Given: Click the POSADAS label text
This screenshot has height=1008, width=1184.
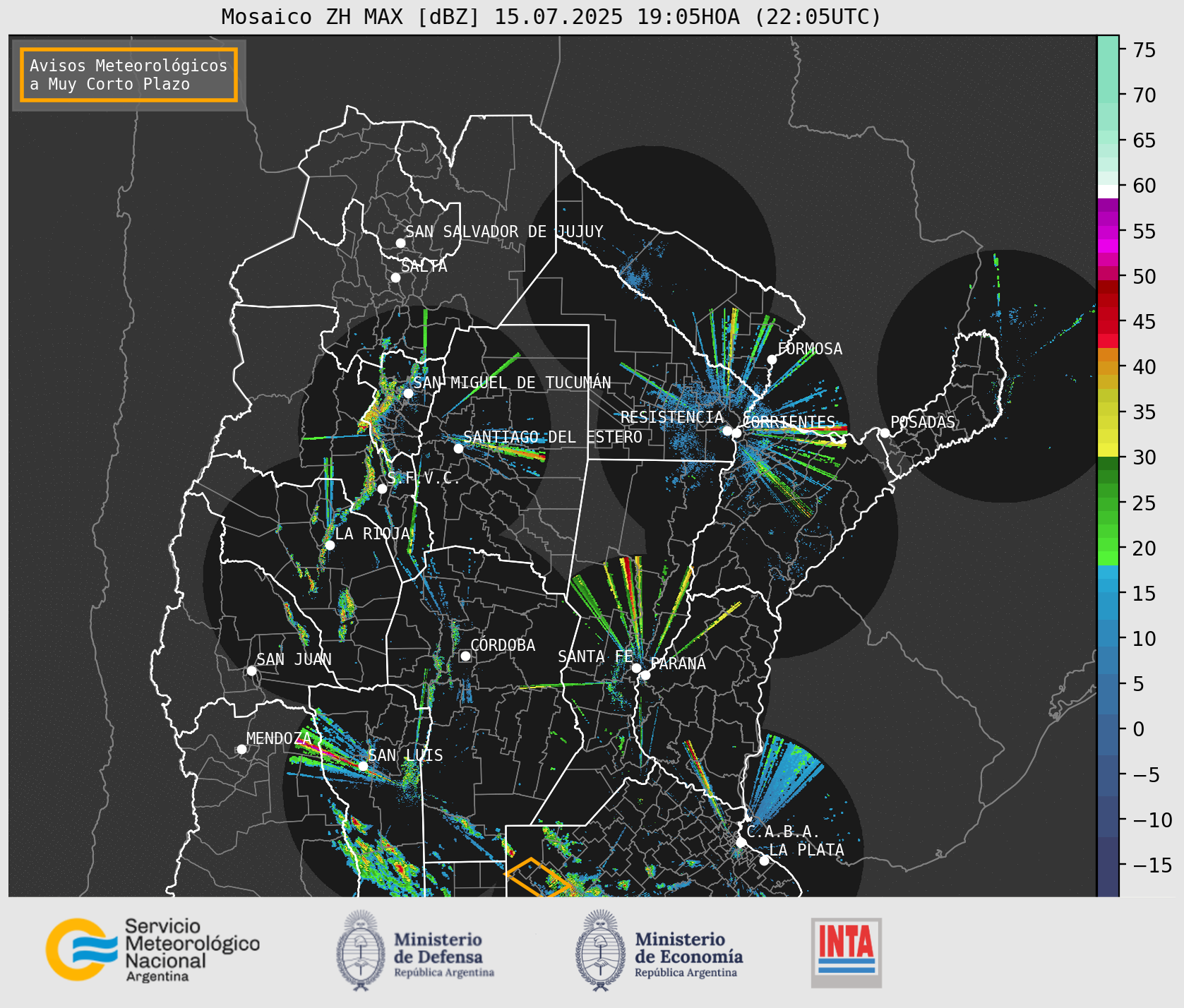Looking at the screenshot, I should coord(923,422).
